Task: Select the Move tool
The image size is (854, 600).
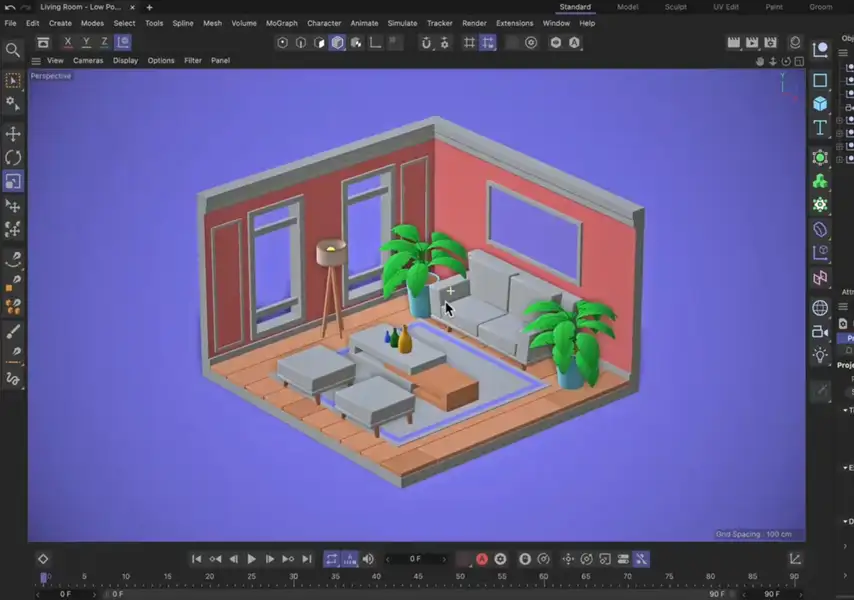Action: click(13, 133)
